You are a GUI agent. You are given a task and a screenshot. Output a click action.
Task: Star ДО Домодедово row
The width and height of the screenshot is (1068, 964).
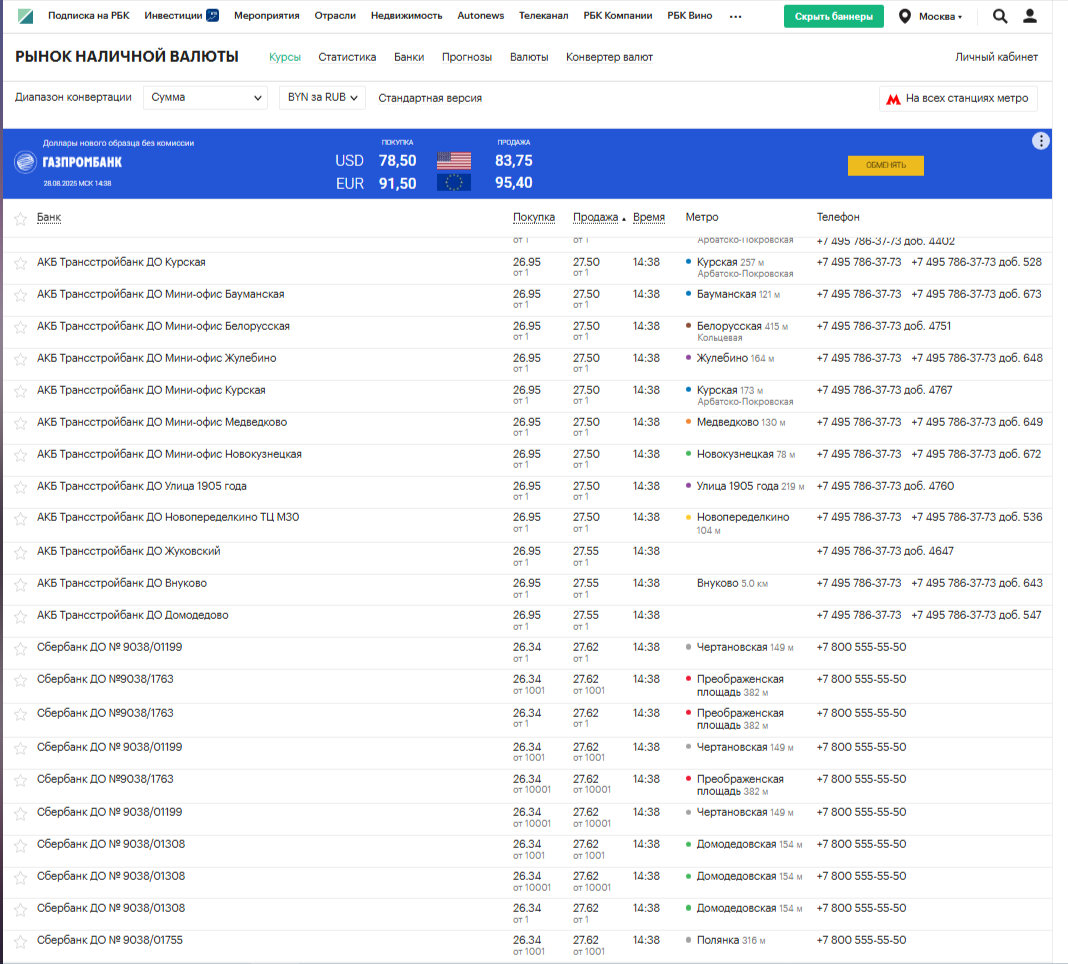(x=20, y=617)
